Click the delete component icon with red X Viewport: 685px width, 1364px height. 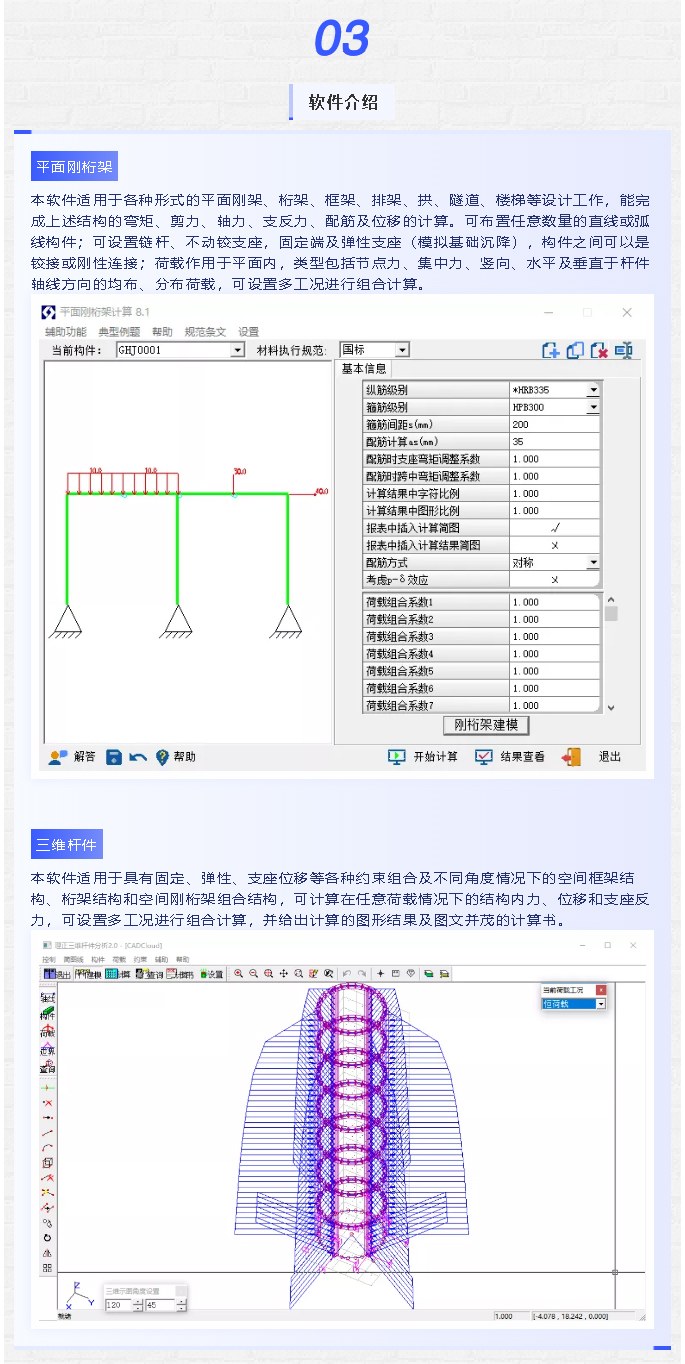pyautogui.click(x=599, y=350)
